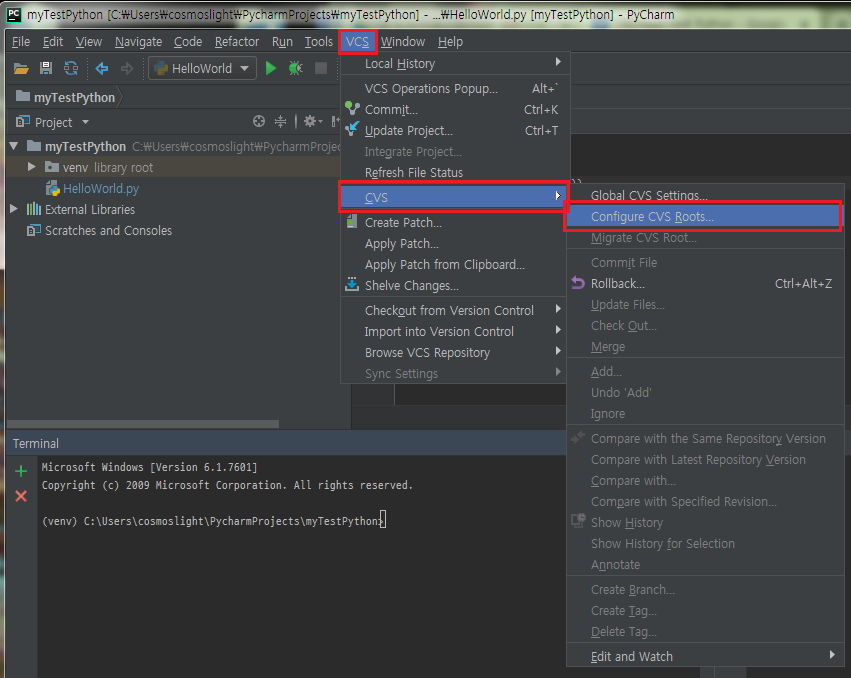Open the Run menu
The height and width of the screenshot is (678, 851).
[x=282, y=42]
